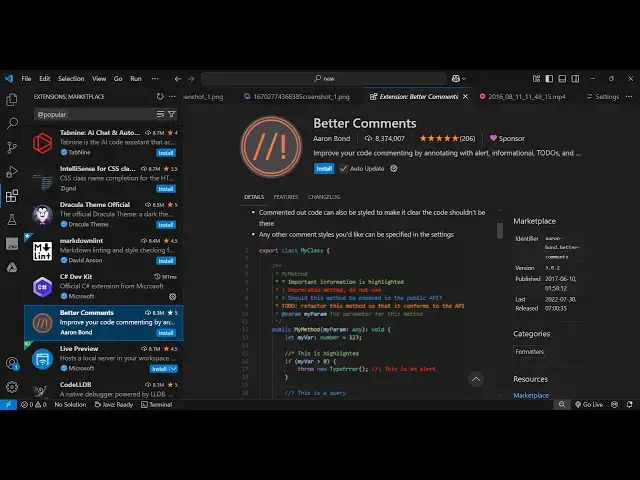Open editor more actions ellipsis next to Settings
Image resolution: width=640 pixels, height=480 pixels.
629,96
